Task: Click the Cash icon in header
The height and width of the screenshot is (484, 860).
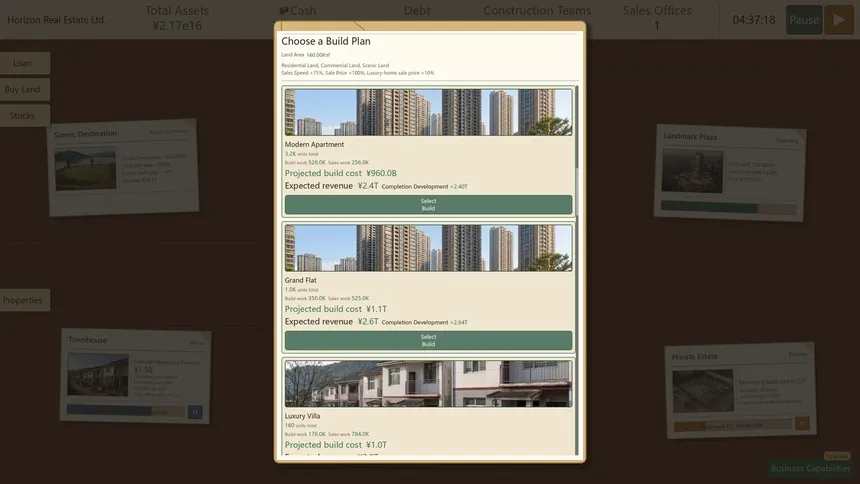Action: (x=284, y=10)
